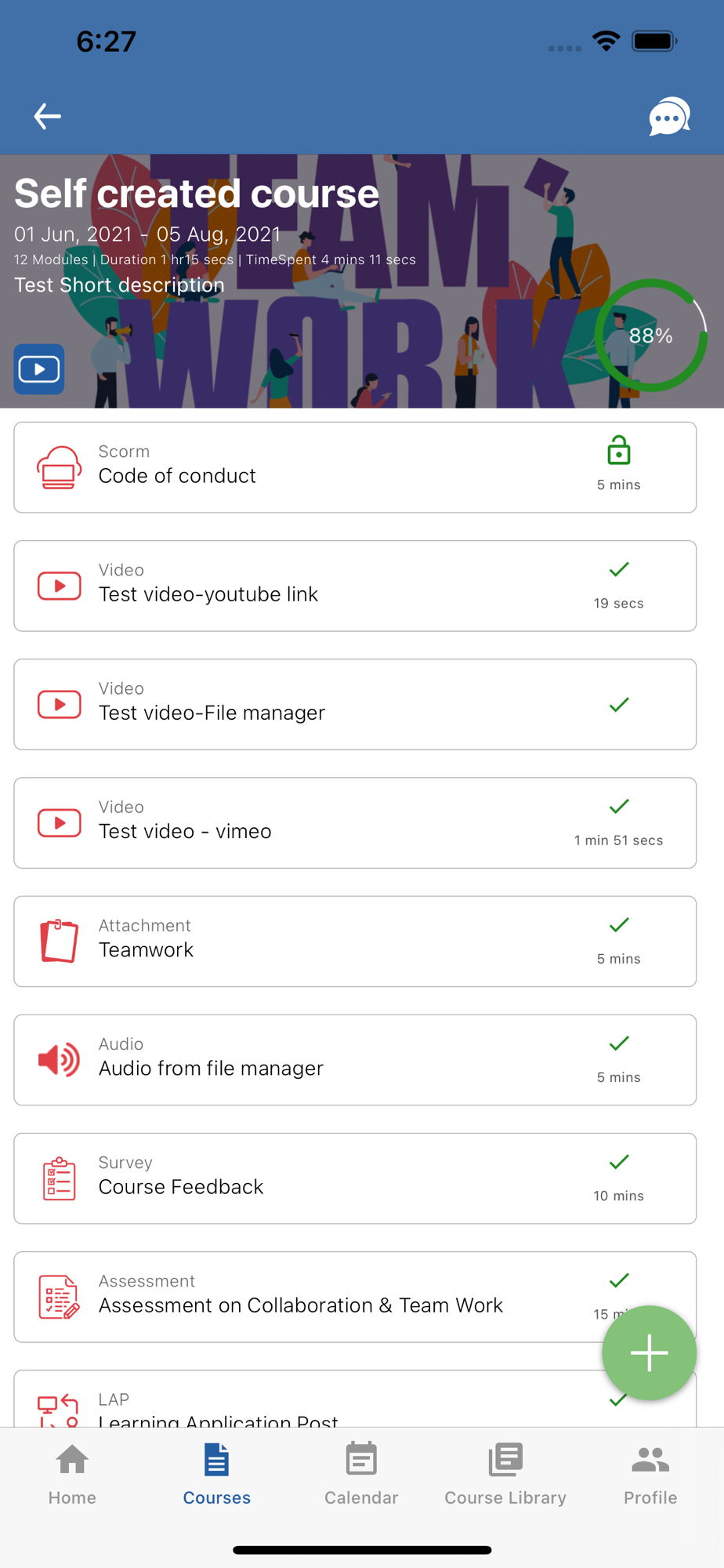The height and width of the screenshot is (1568, 724).
Task: Click checkmark on Course Feedback survey
Action: pyautogui.click(x=619, y=1162)
